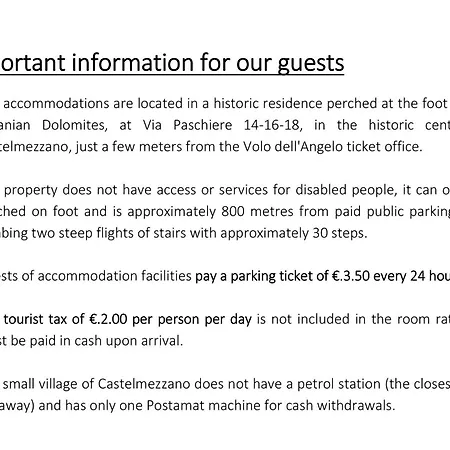This screenshot has height=450, width=450.
Task: Click the words 'petrol station'
Action: (339, 384)
